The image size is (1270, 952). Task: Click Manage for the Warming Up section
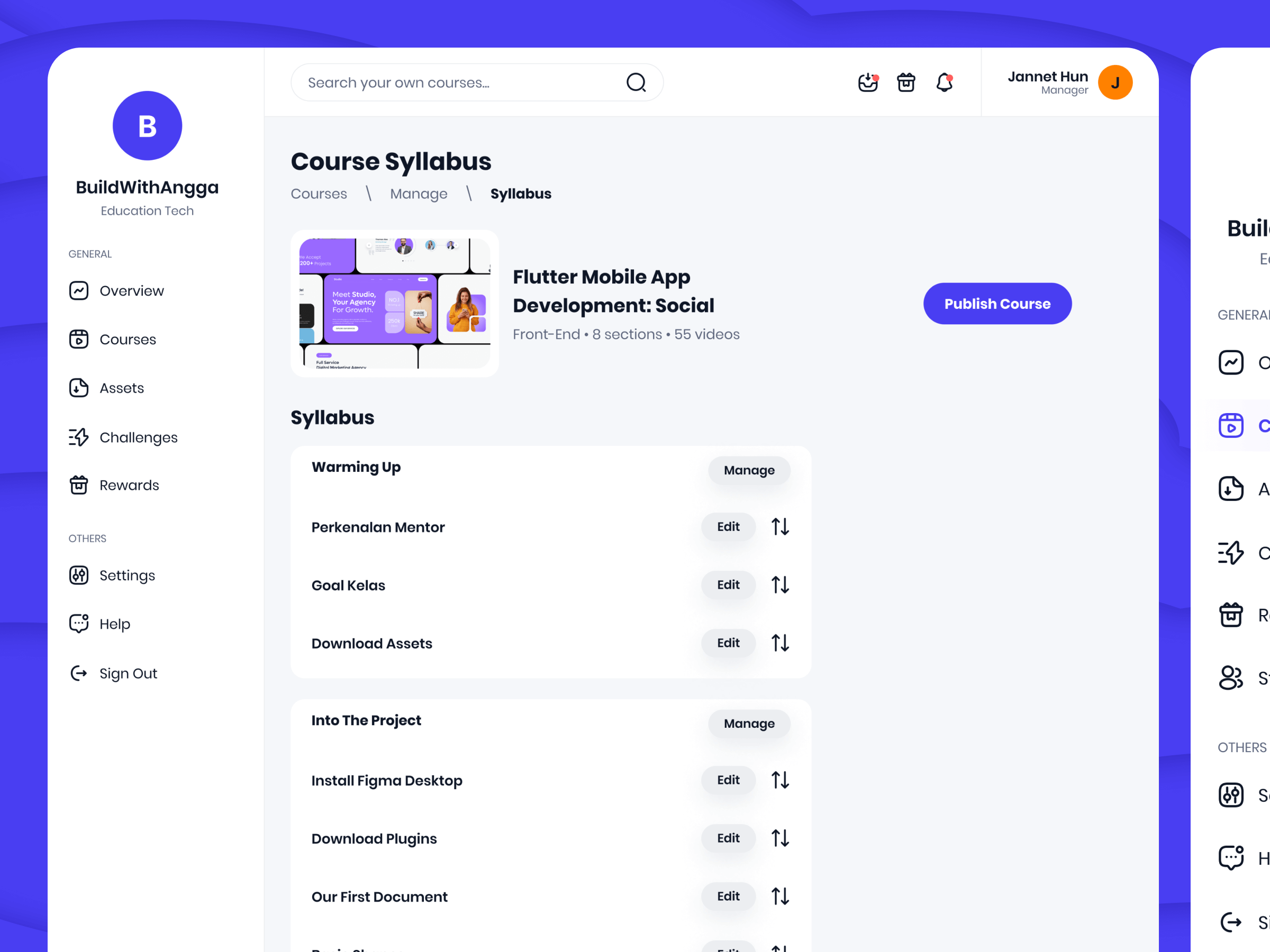tap(749, 470)
